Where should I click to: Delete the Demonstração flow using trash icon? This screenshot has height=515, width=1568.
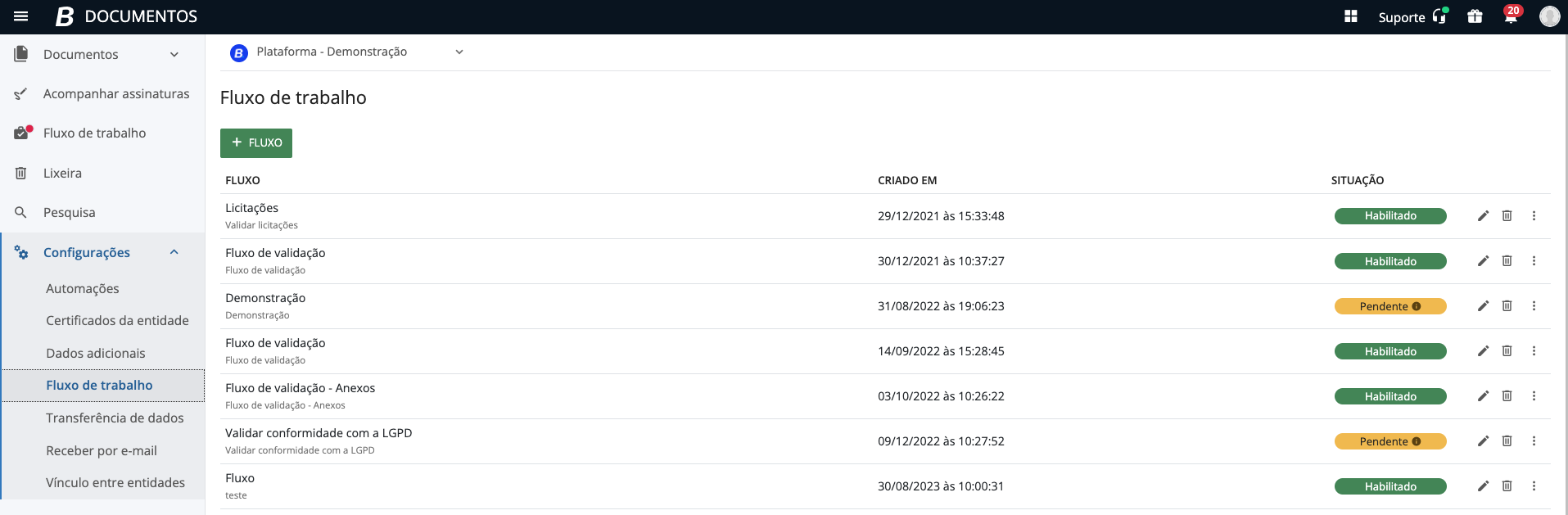[1507, 306]
